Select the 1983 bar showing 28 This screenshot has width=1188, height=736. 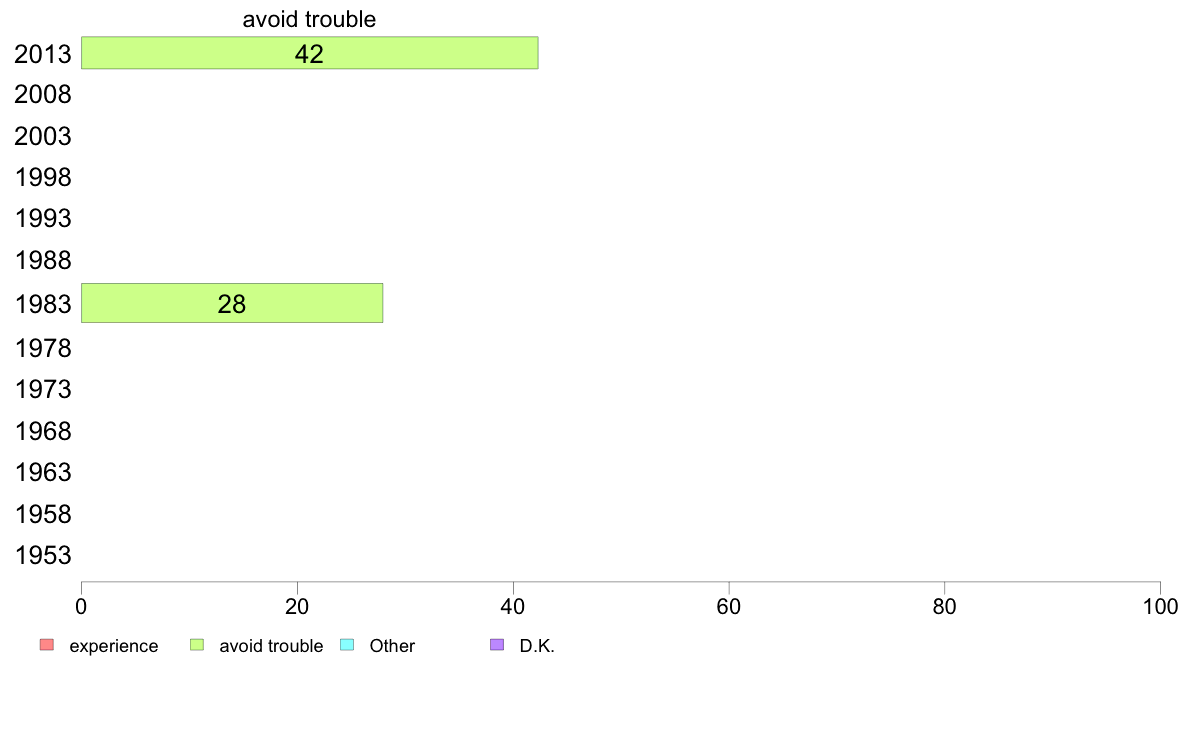point(232,303)
